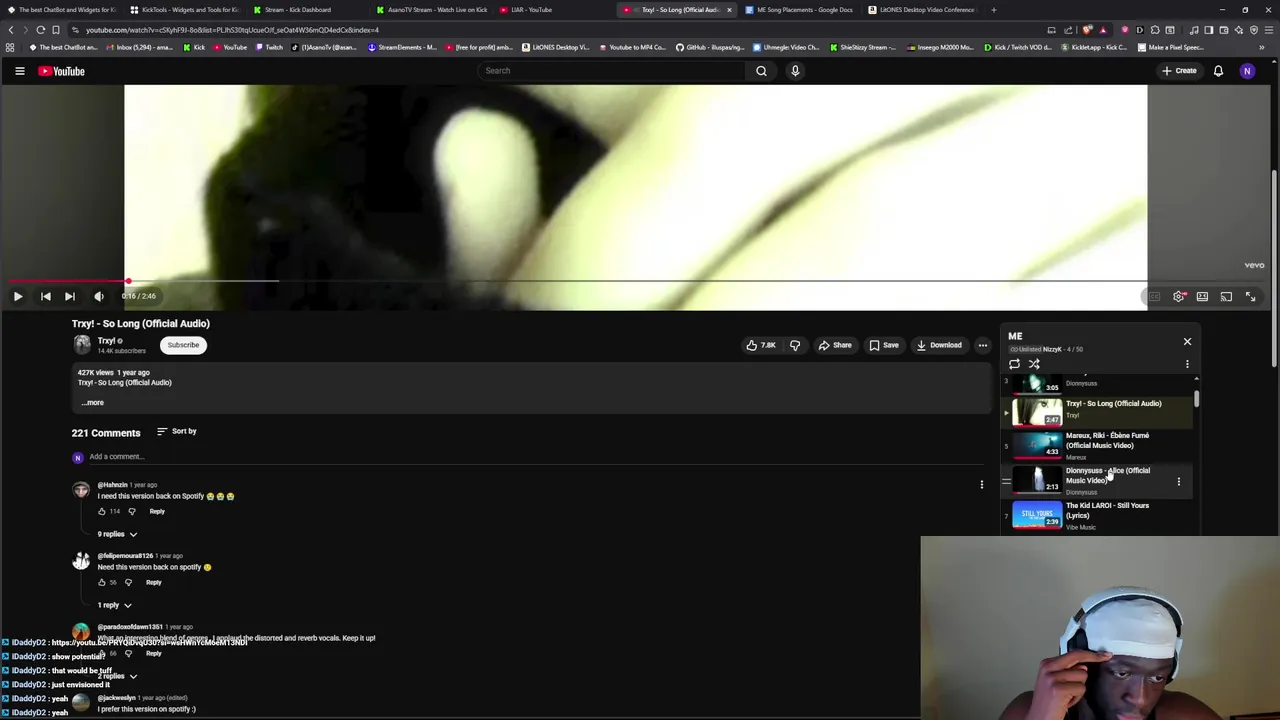Screen dimensions: 1280x720
Task: Open the StreamElements bookmark
Action: click(402, 47)
